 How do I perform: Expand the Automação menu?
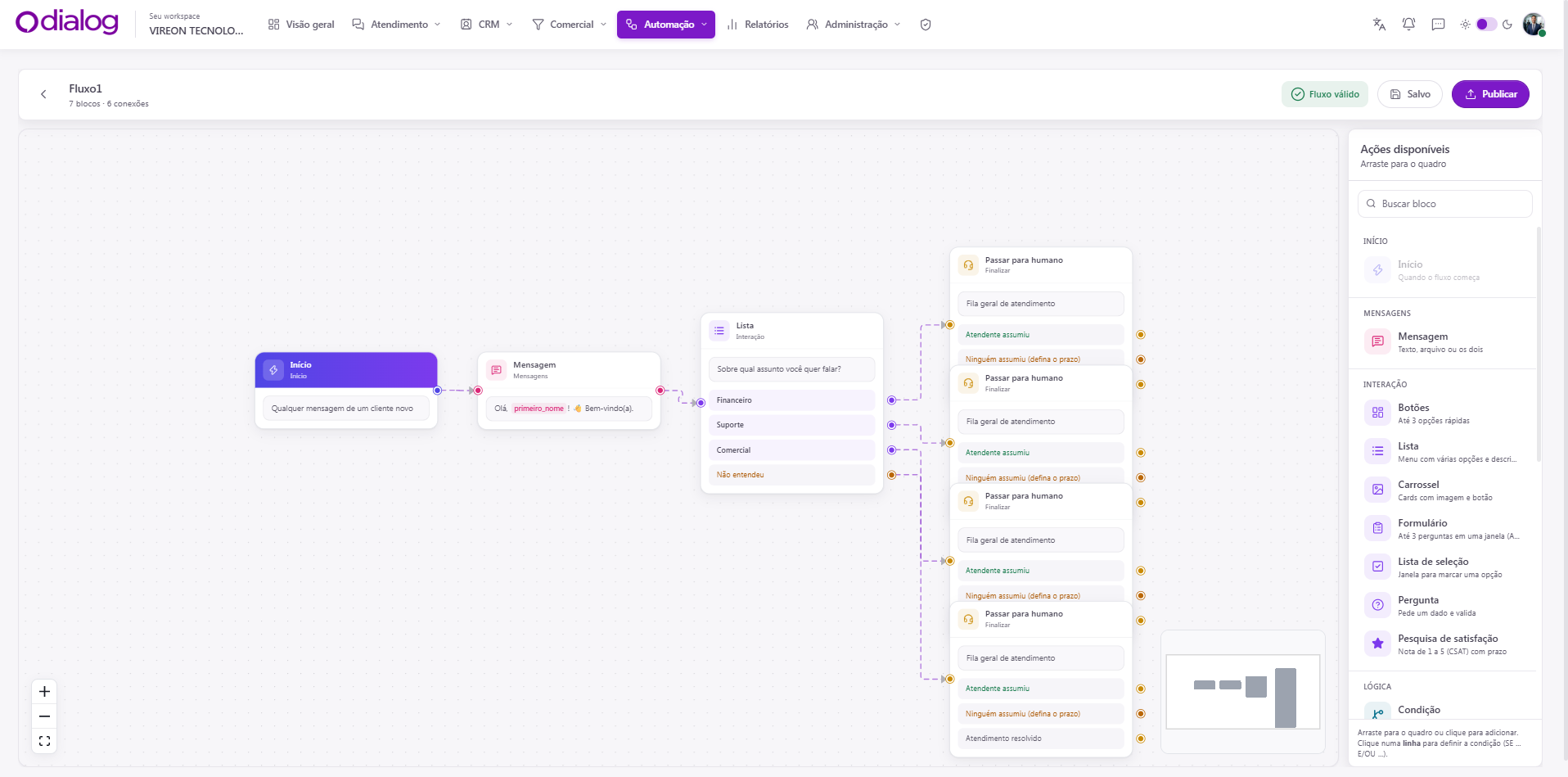[666, 25]
